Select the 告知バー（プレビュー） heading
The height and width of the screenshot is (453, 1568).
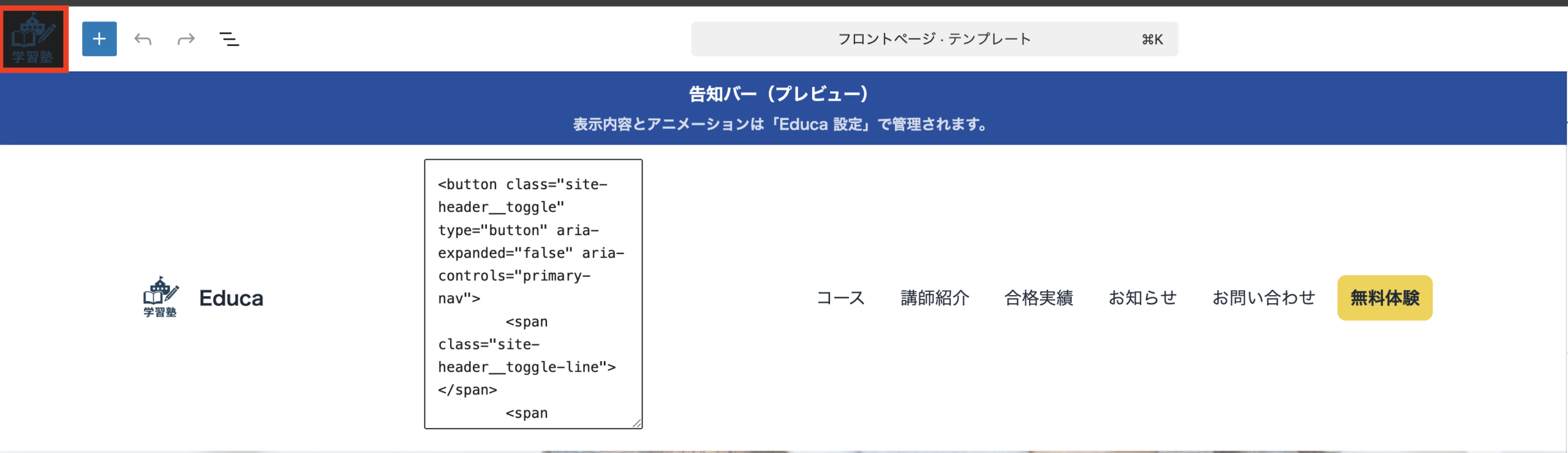coord(778,94)
